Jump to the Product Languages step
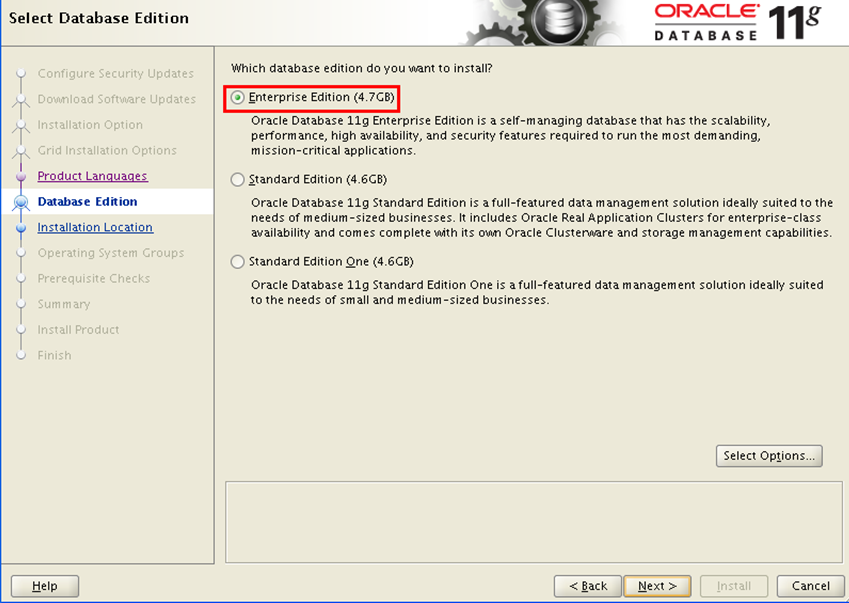 [x=93, y=176]
